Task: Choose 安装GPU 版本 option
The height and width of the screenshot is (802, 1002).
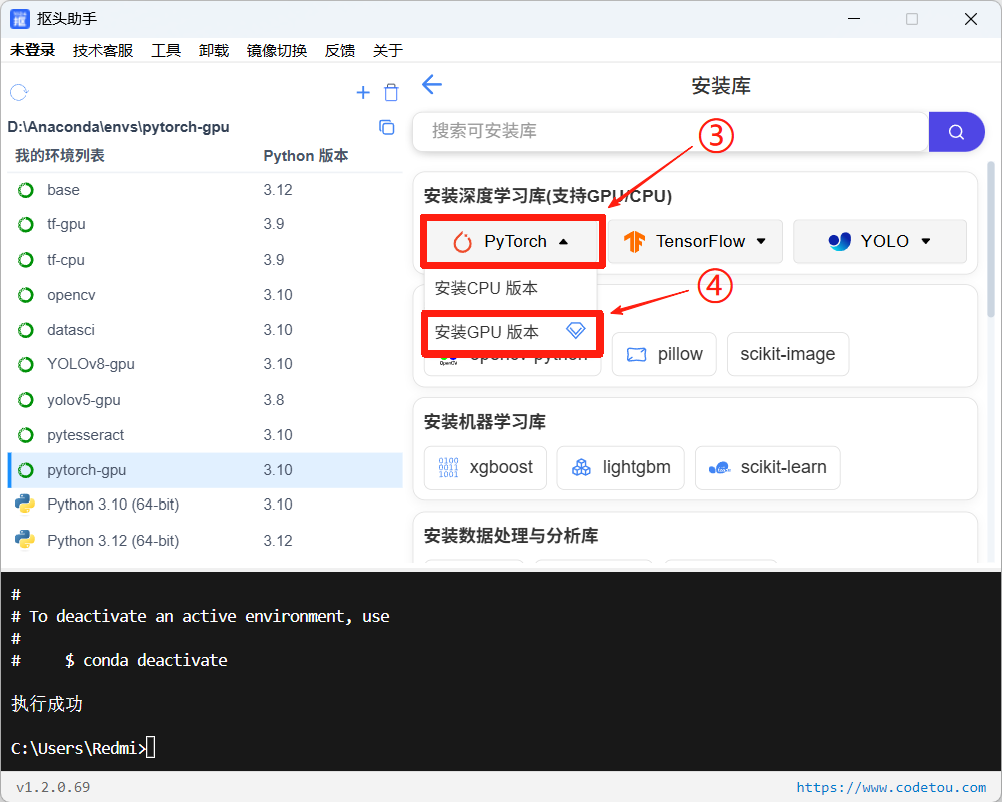Action: tap(511, 332)
